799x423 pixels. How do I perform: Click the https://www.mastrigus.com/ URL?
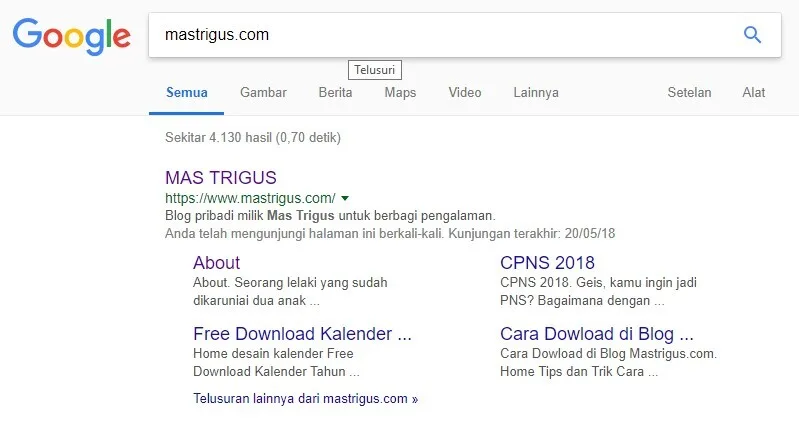(x=250, y=198)
